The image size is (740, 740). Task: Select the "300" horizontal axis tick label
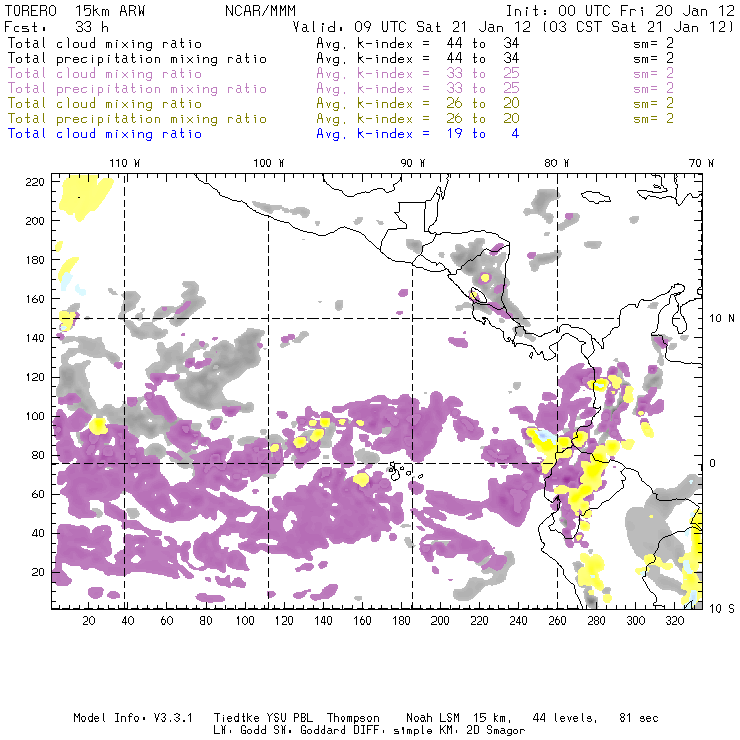[x=636, y=621]
